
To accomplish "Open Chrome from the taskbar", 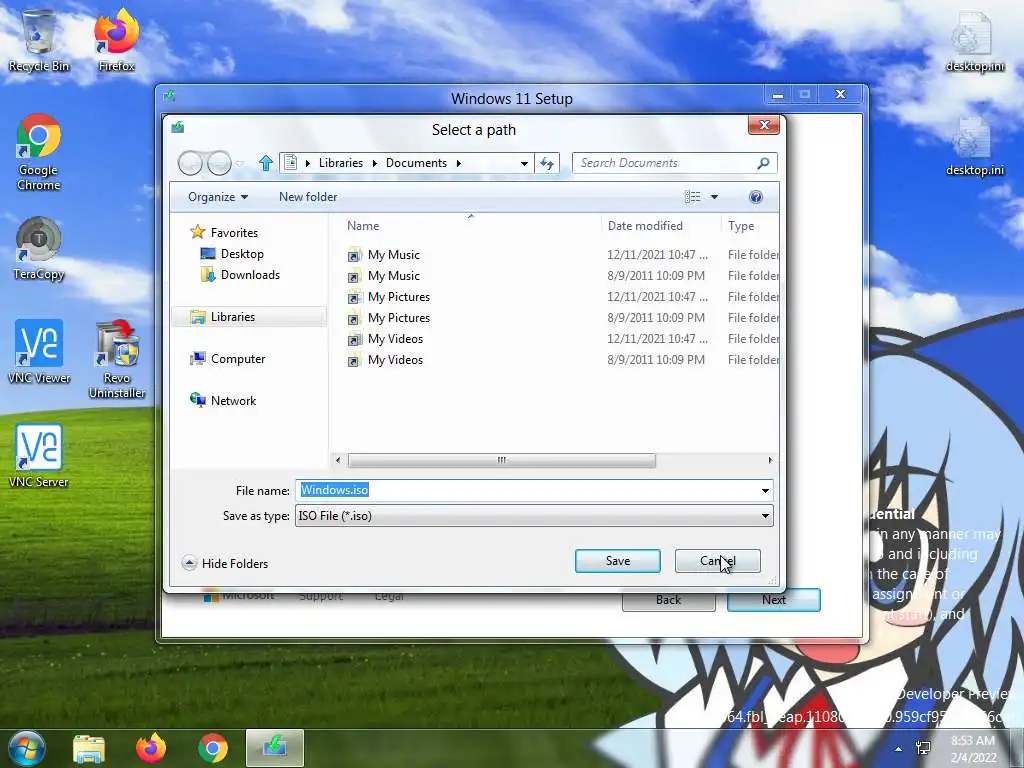I will tap(213, 748).
